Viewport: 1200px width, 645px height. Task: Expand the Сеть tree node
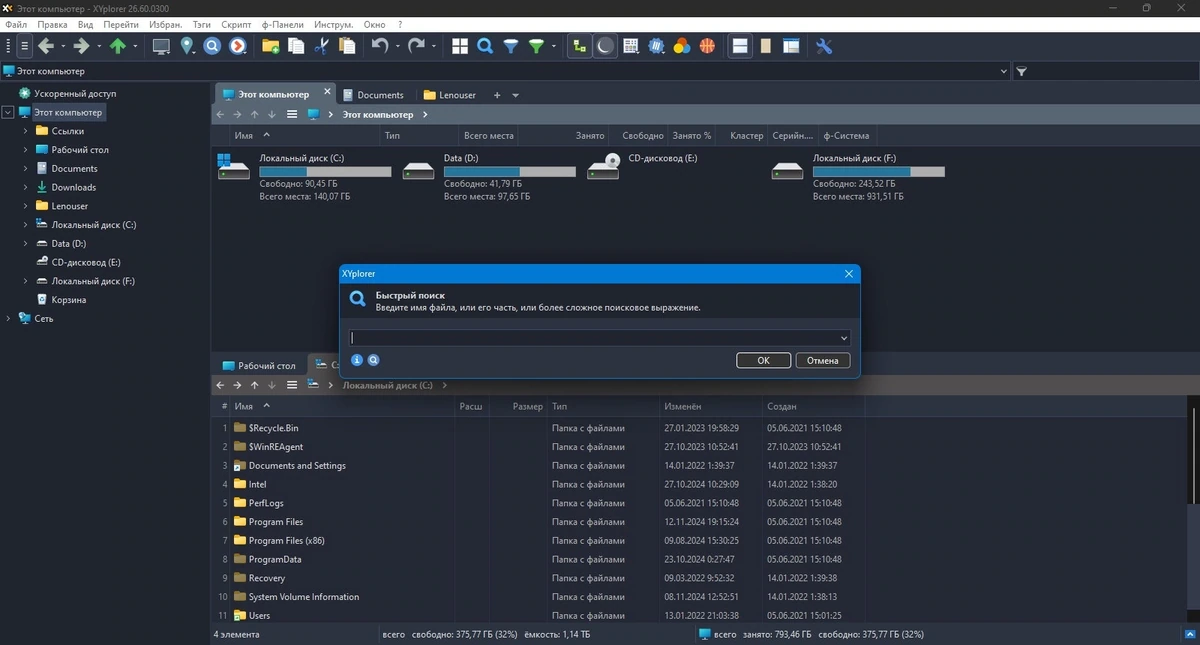(8, 319)
